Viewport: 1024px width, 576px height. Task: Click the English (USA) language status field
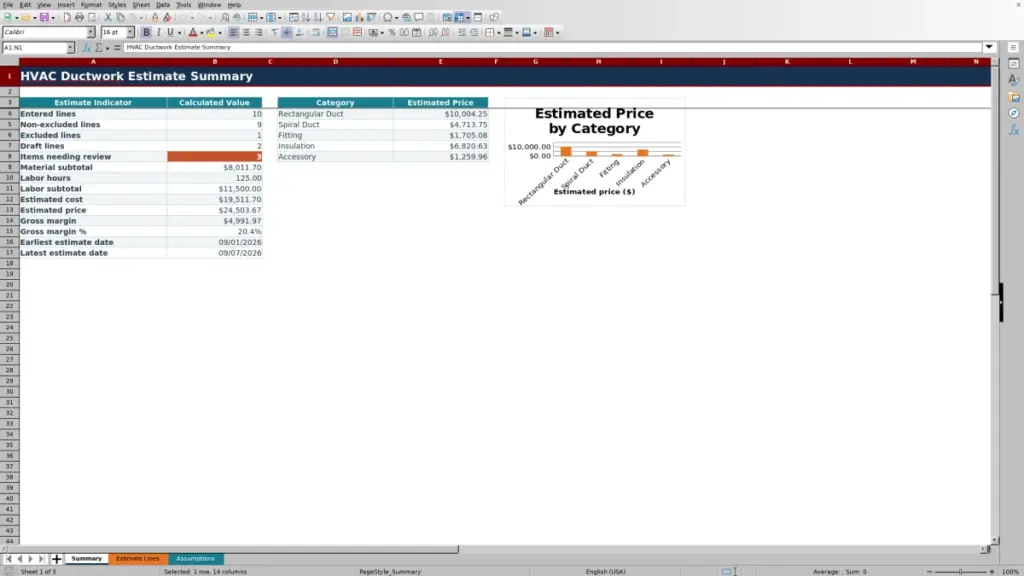tap(605, 571)
